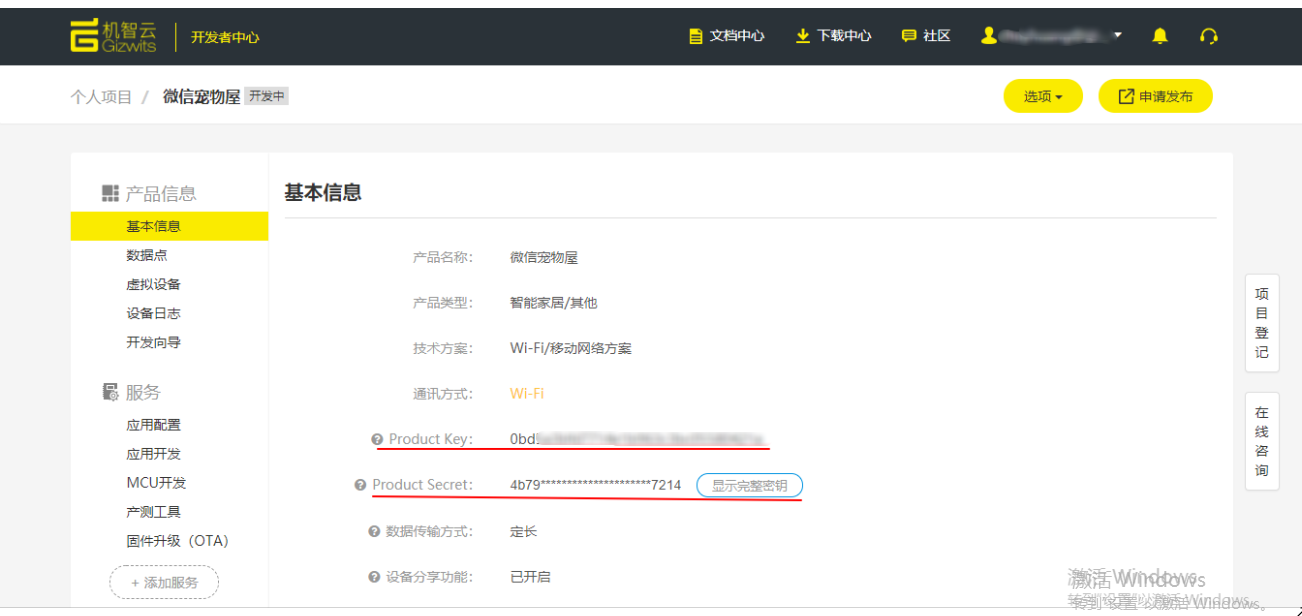Click help icon beside 数据传输方式
Image resolution: width=1302 pixels, height=616 pixels.
[374, 532]
